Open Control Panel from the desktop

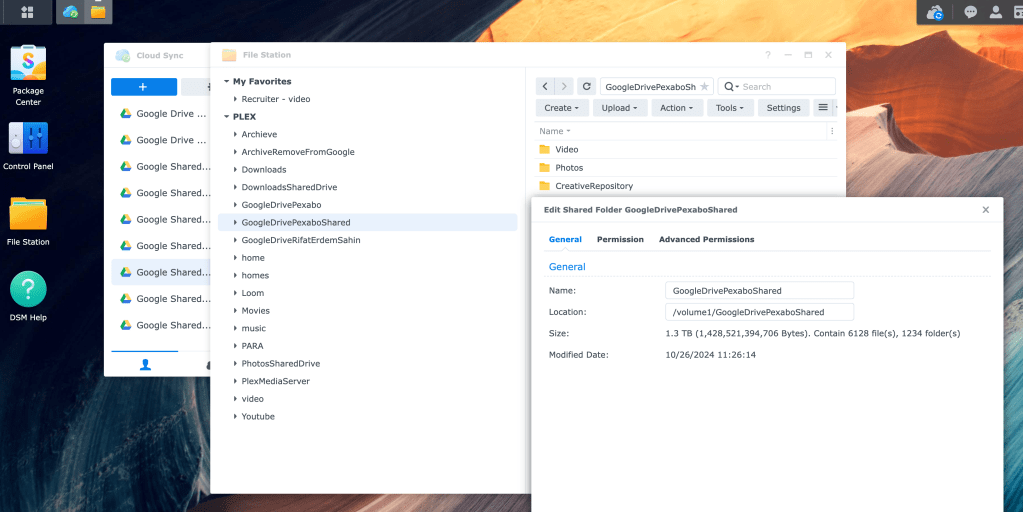[28, 146]
